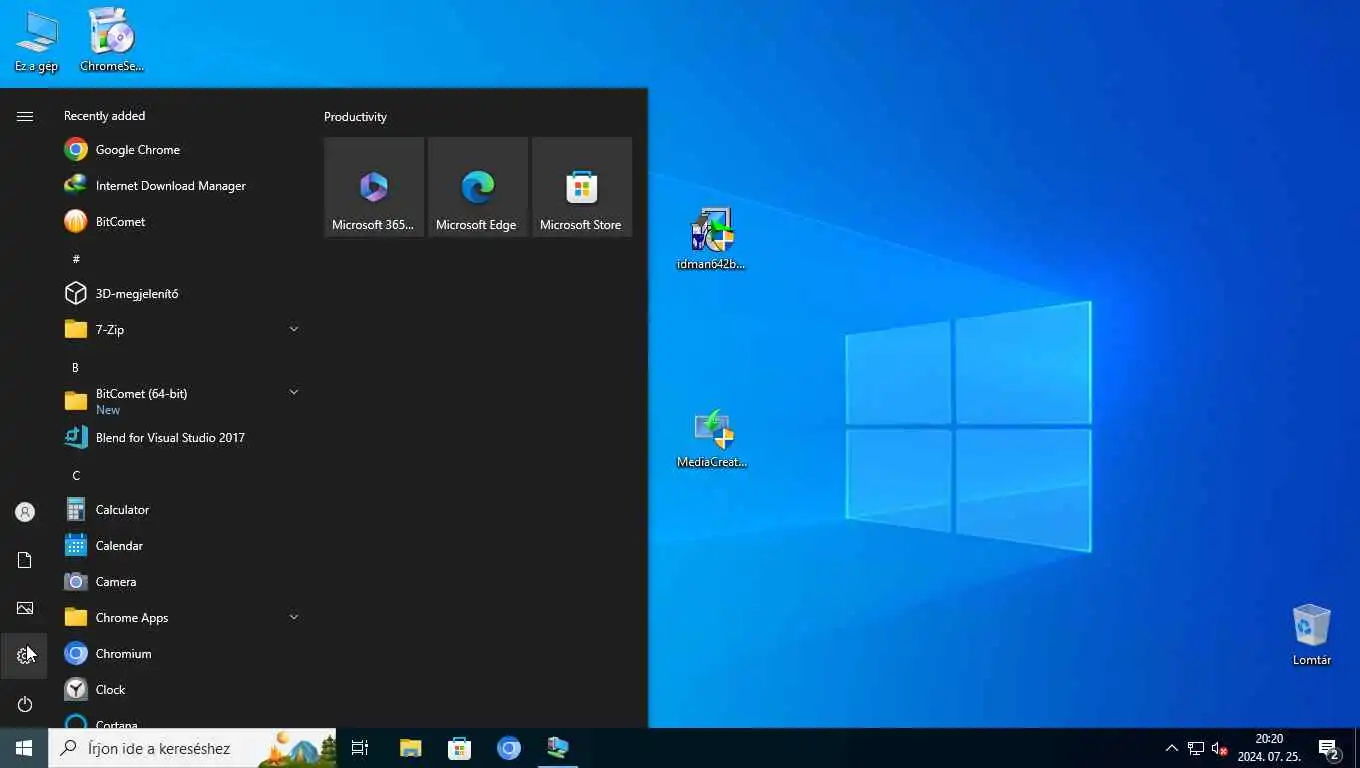Select the Ez a gép desktop icon

point(36,42)
